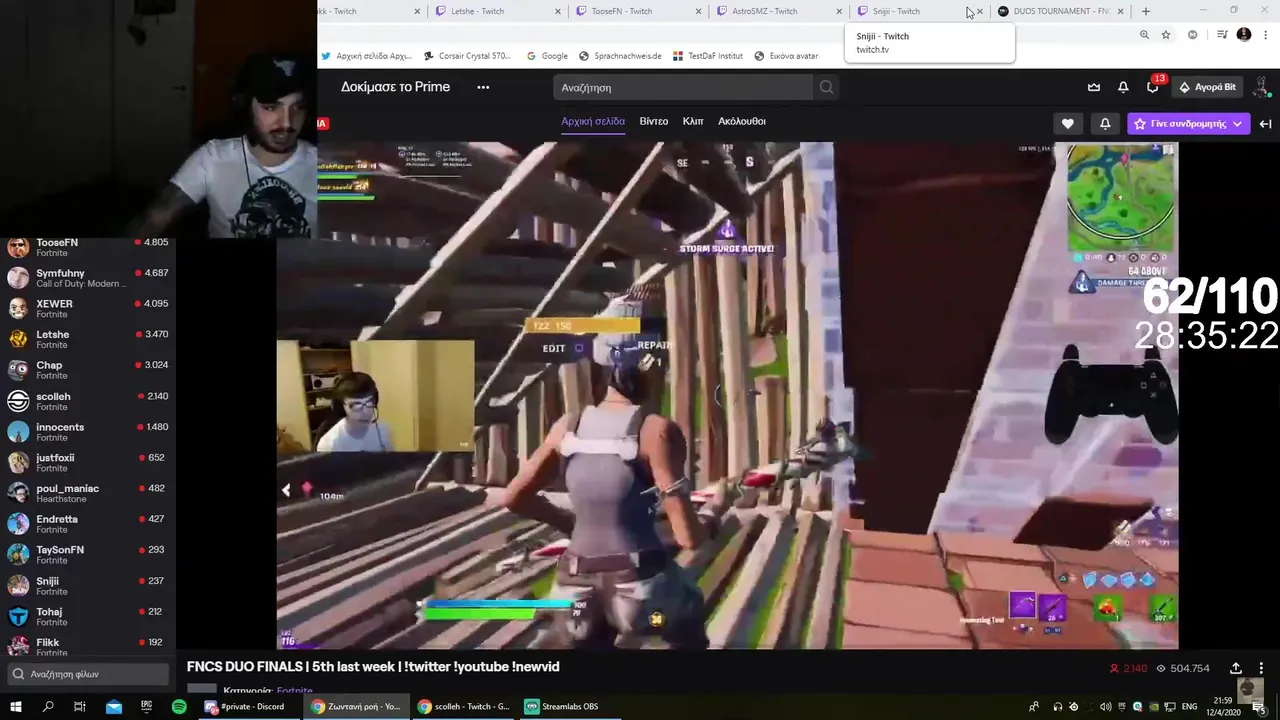This screenshot has height=720, width=1280.
Task: Open the Corsair Crystal 570 bookmark
Action: [x=469, y=56]
